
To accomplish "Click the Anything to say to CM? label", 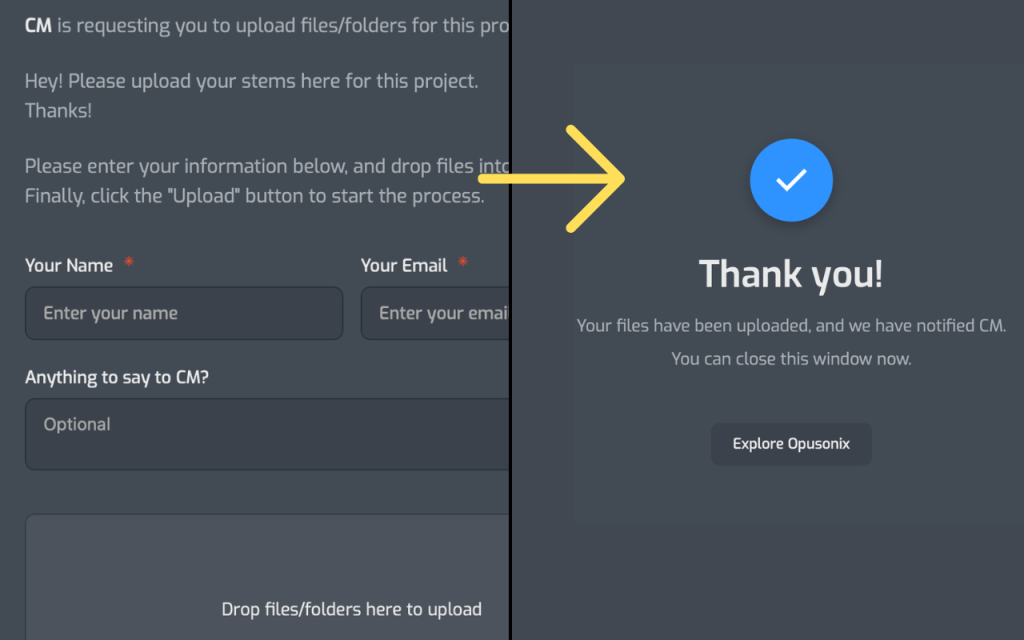I will pyautogui.click(x=117, y=378).
